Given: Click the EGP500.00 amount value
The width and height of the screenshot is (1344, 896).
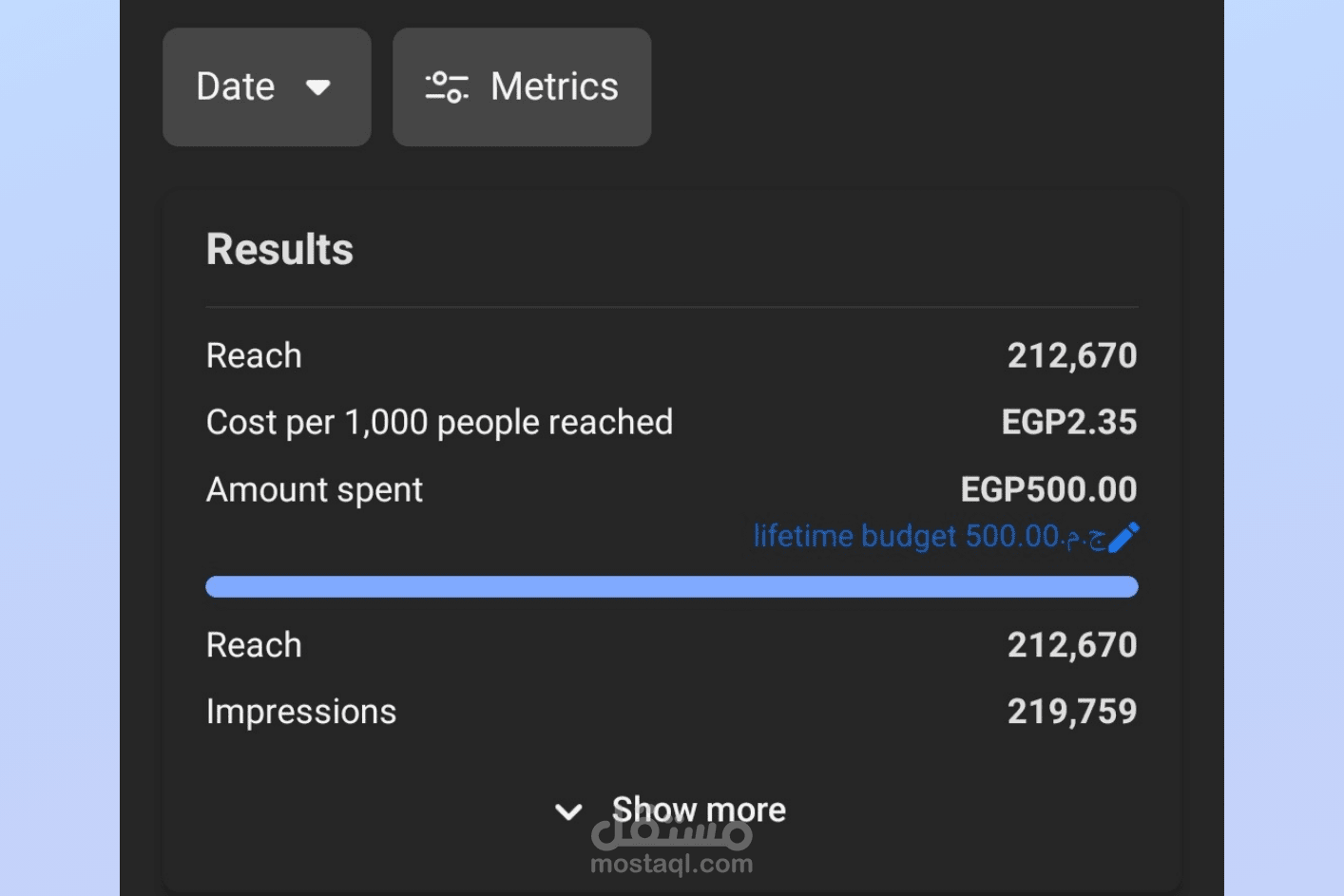Looking at the screenshot, I should pos(1048,490).
